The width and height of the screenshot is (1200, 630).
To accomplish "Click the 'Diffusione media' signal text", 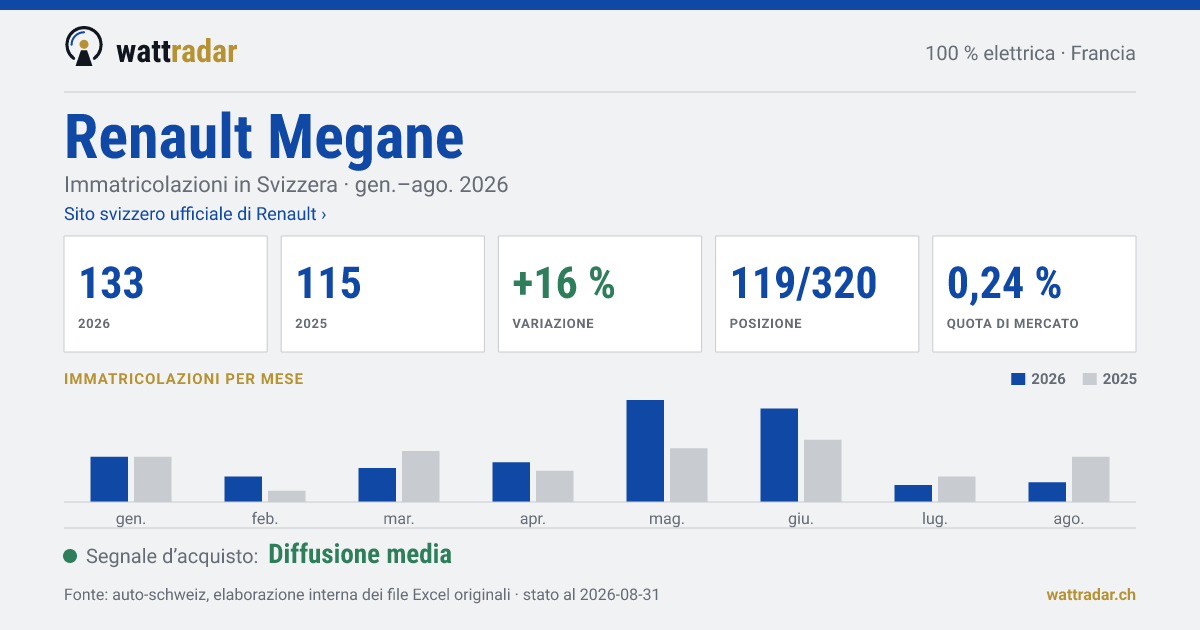I will (x=360, y=555).
